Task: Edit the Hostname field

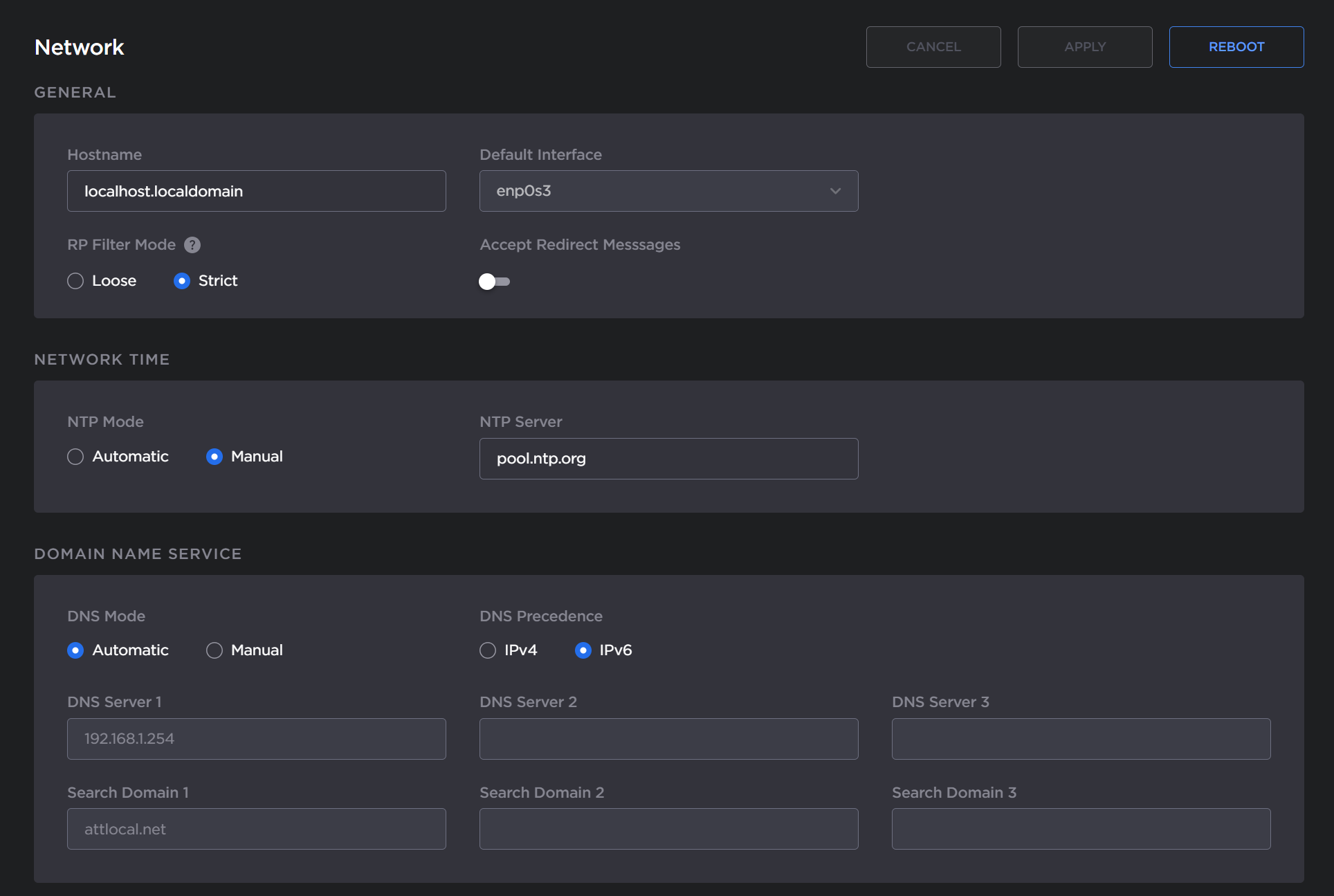Action: pyautogui.click(x=256, y=191)
